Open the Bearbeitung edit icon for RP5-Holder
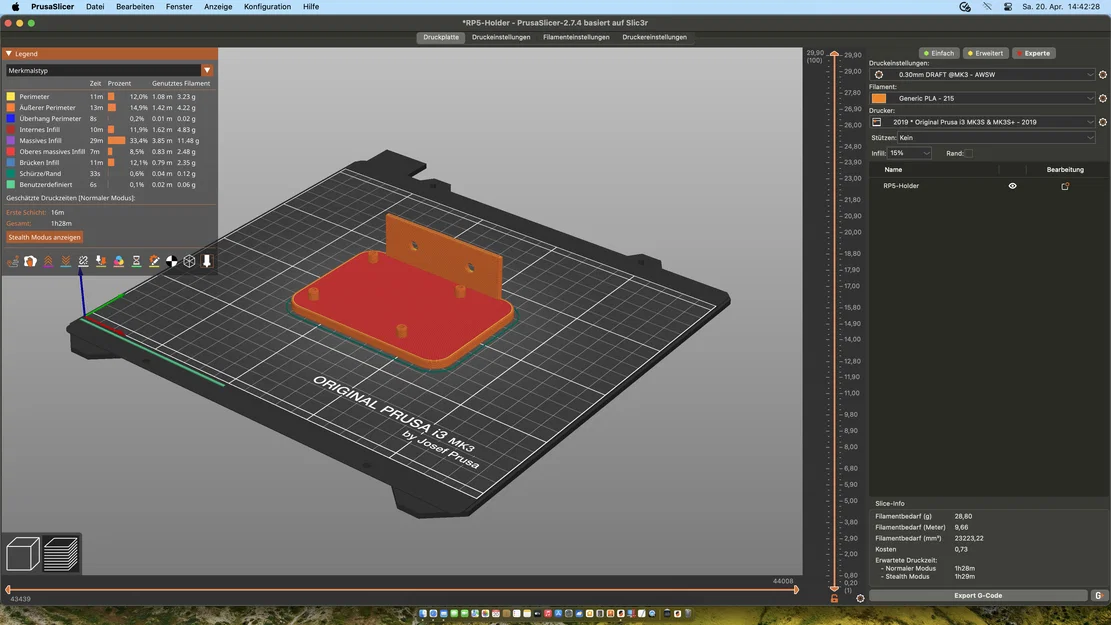 click(x=1065, y=186)
